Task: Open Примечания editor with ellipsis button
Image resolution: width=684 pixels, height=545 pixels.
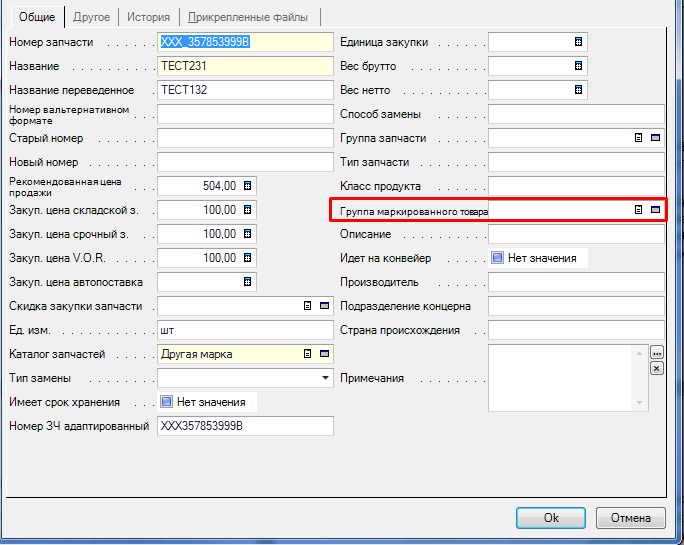Action: pos(657,353)
